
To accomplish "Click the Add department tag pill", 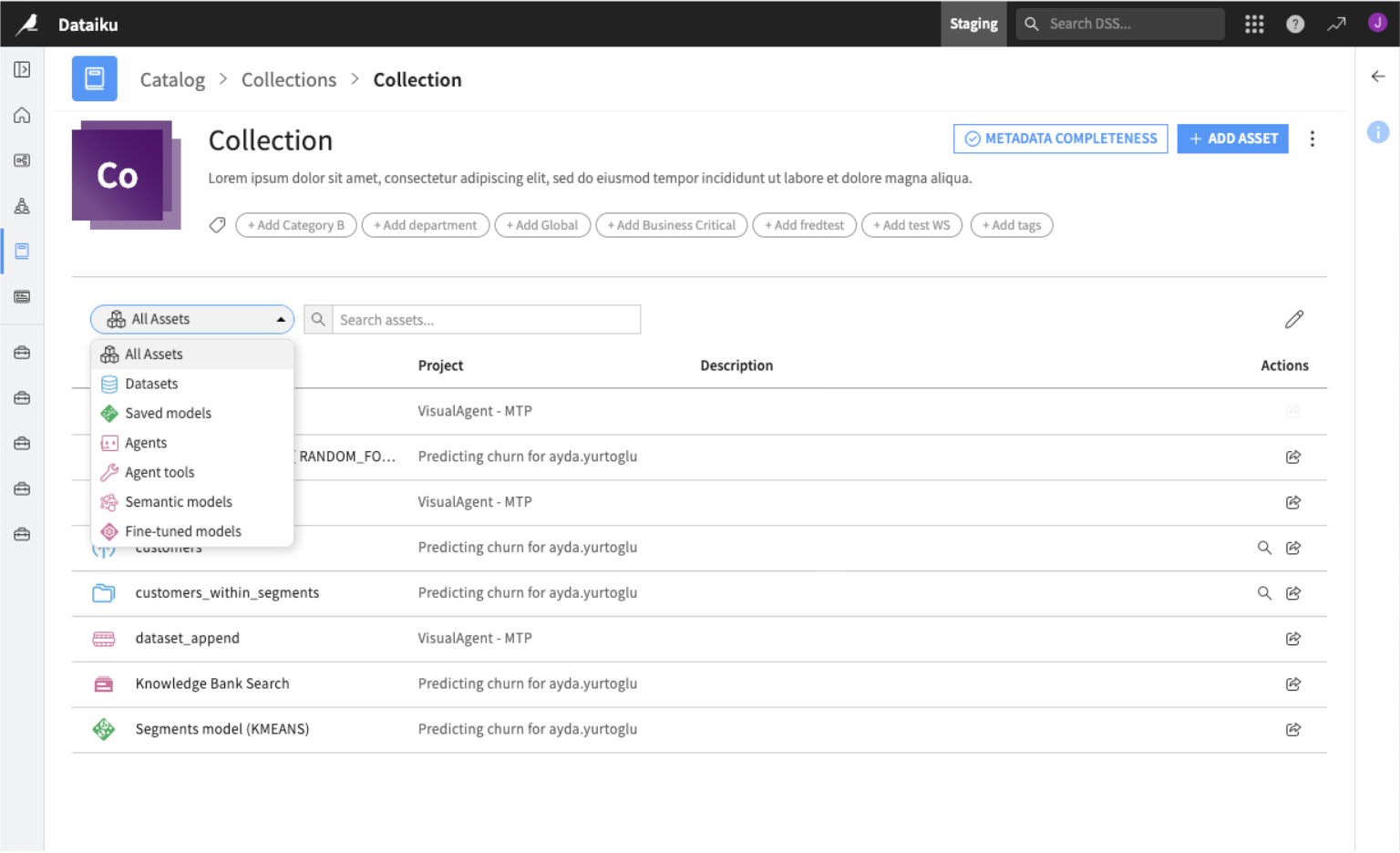I will (x=426, y=225).
